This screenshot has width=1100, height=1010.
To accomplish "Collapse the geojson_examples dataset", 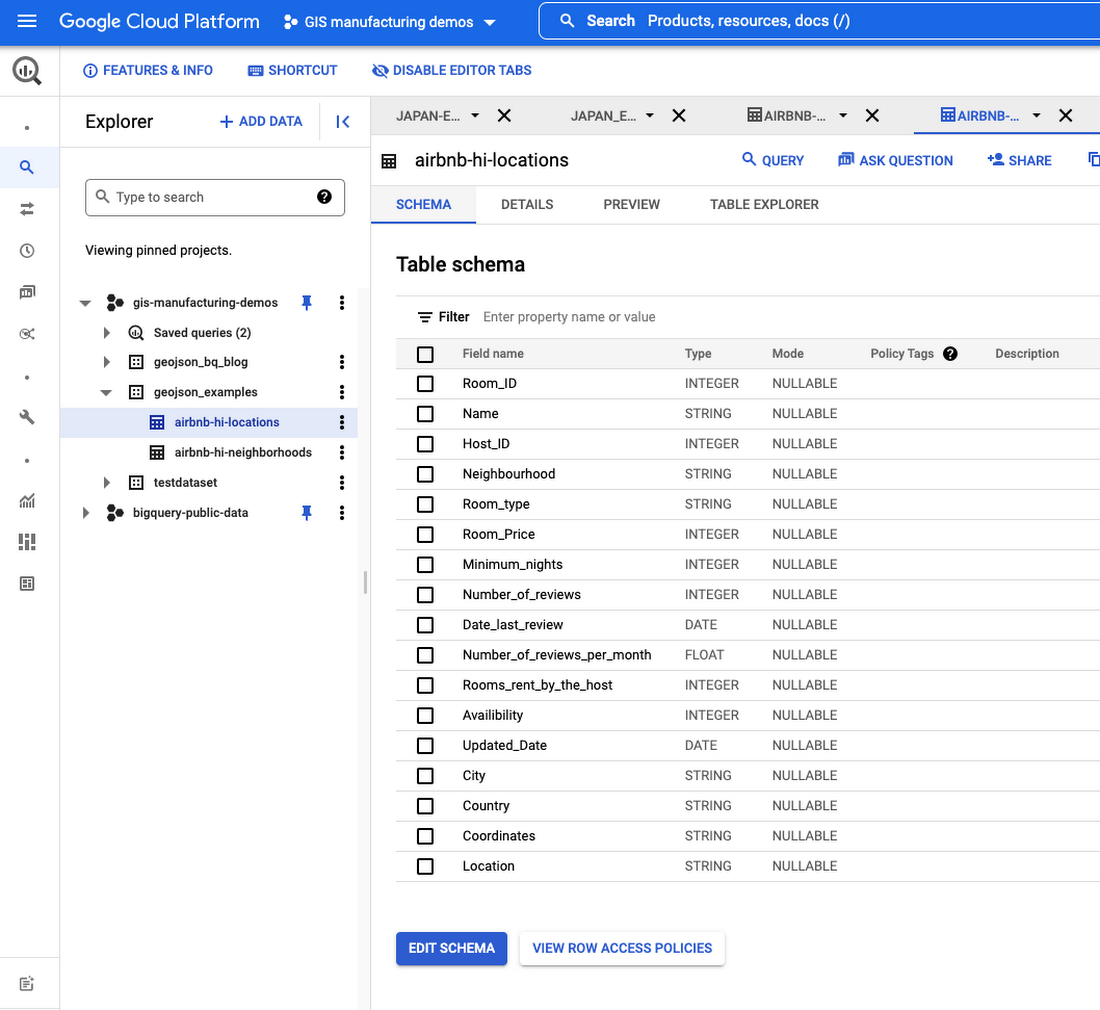I will pyautogui.click(x=106, y=393).
